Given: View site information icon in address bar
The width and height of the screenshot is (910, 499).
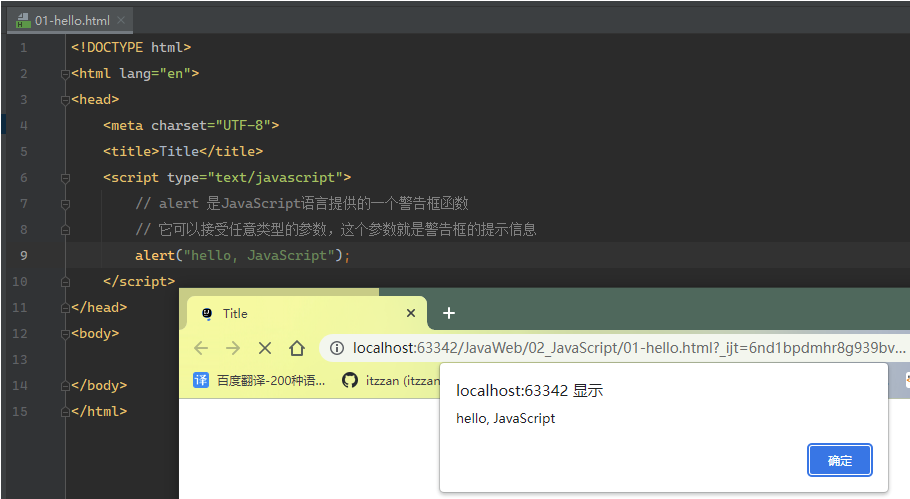Looking at the screenshot, I should [337, 348].
